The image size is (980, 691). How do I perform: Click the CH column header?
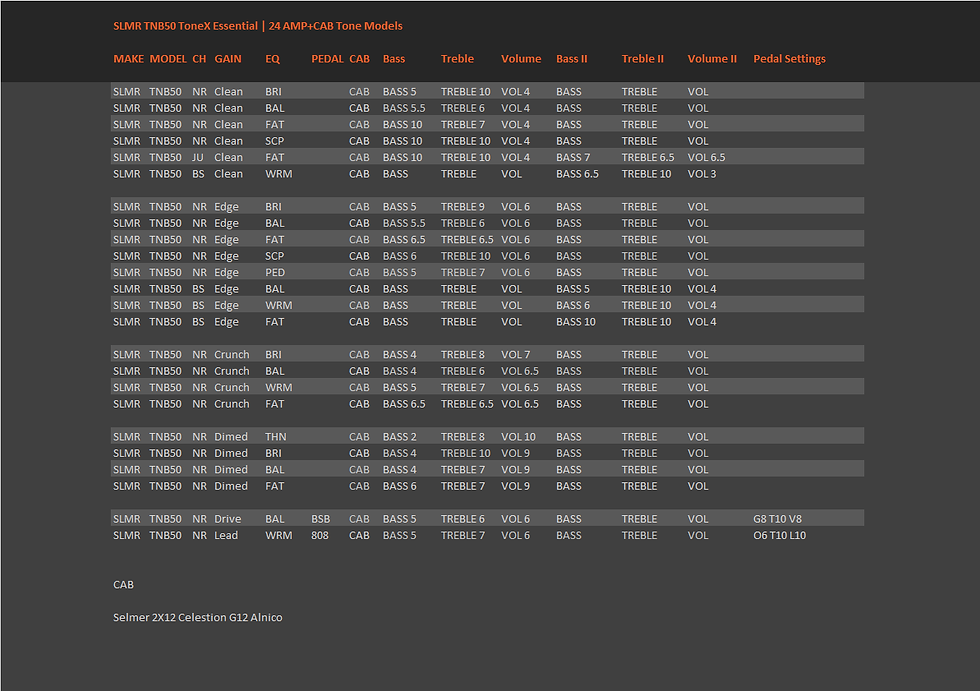[199, 59]
